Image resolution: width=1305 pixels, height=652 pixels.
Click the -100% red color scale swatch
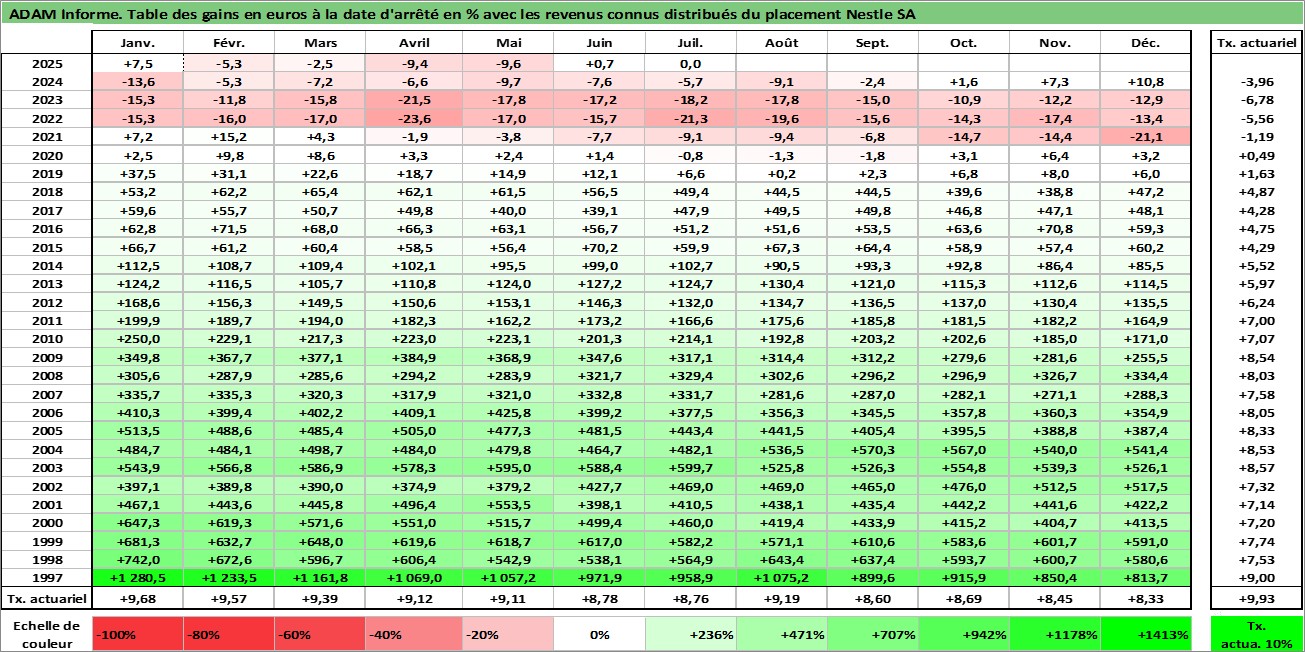pyautogui.click(x=137, y=634)
